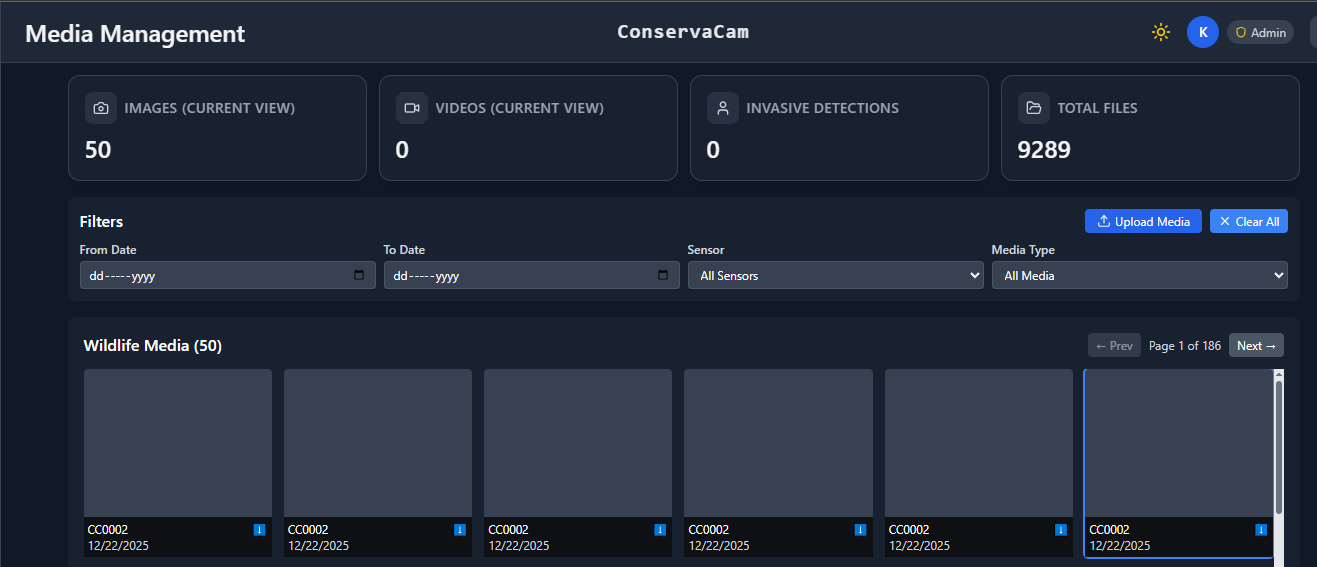Click the disabled Prev page button

pyautogui.click(x=1114, y=345)
